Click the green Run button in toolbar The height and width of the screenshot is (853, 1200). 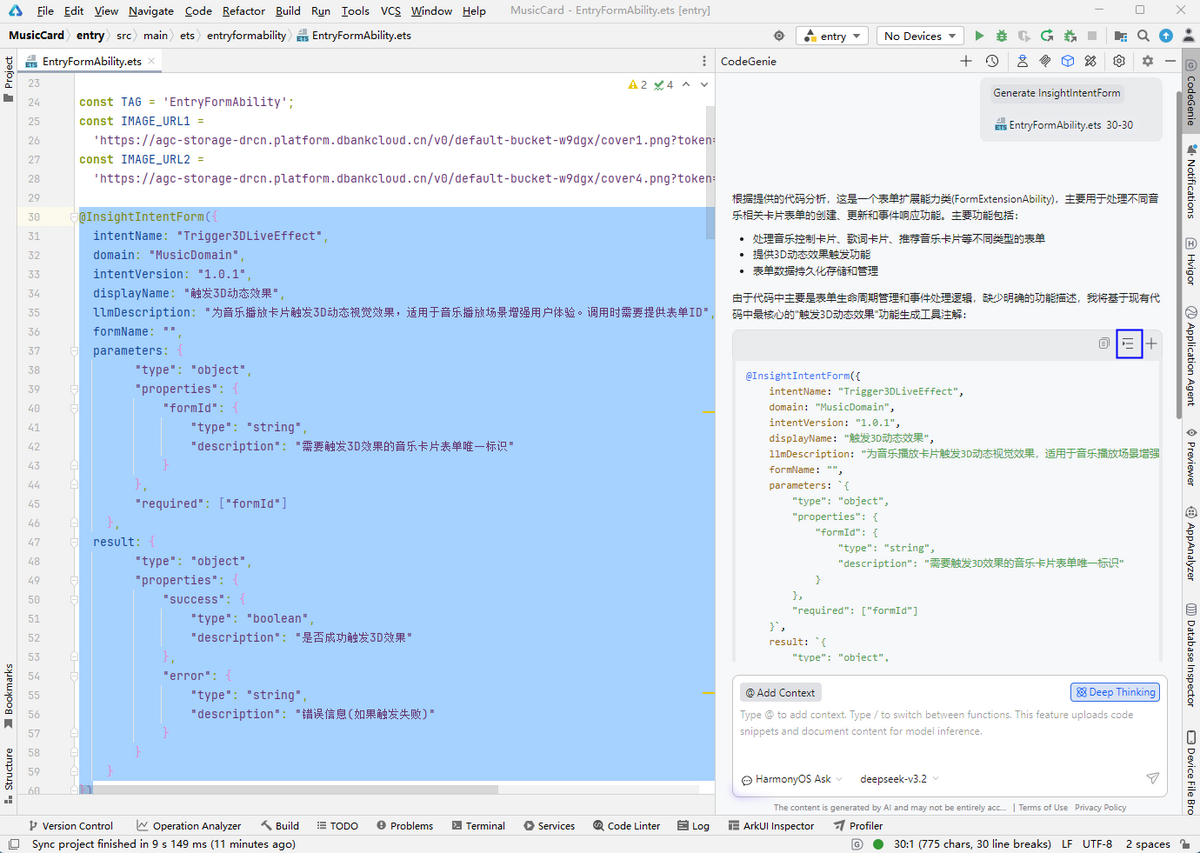click(x=980, y=36)
